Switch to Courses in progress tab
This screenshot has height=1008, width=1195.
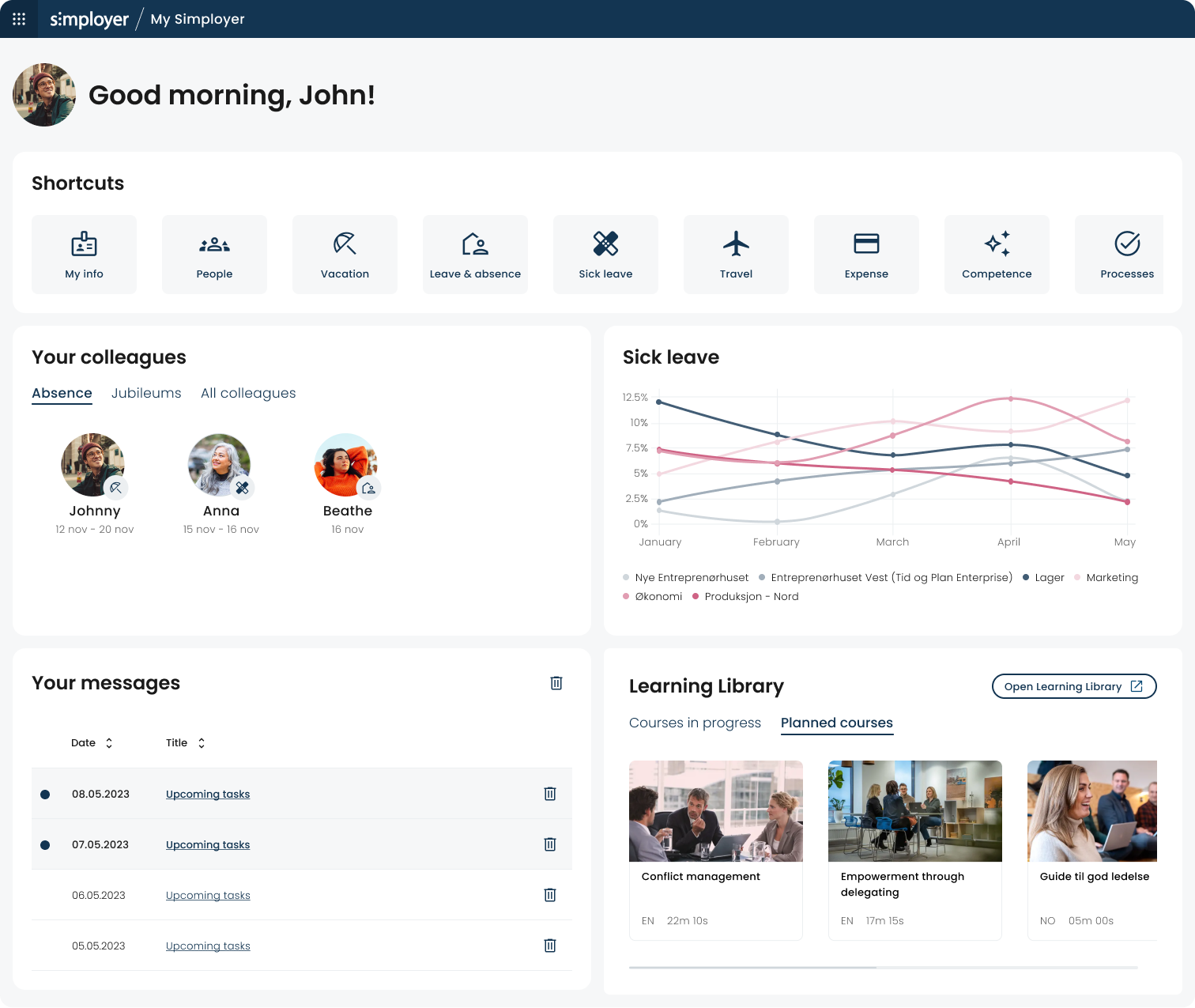(x=695, y=723)
